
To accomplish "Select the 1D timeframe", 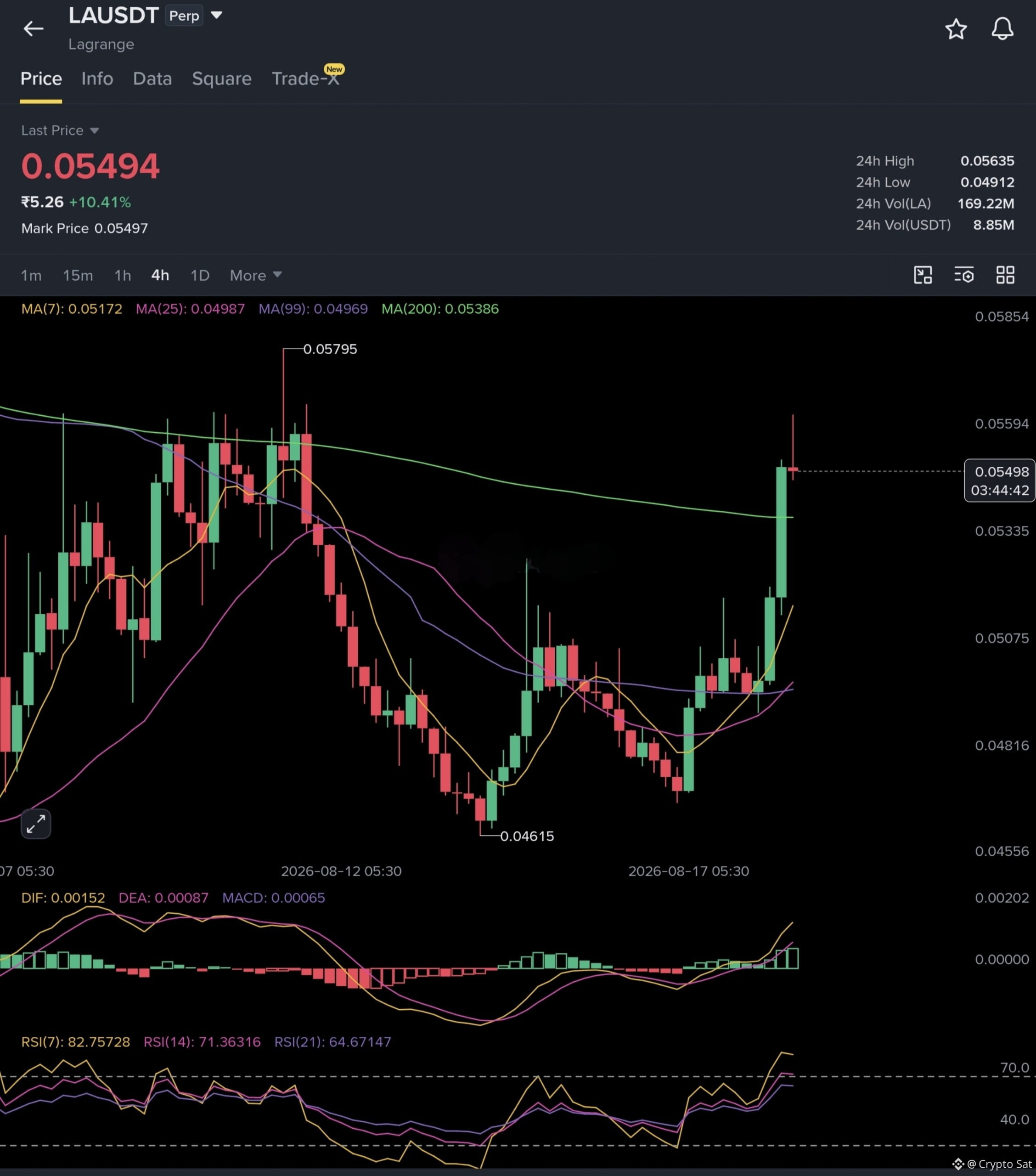I will pyautogui.click(x=200, y=276).
